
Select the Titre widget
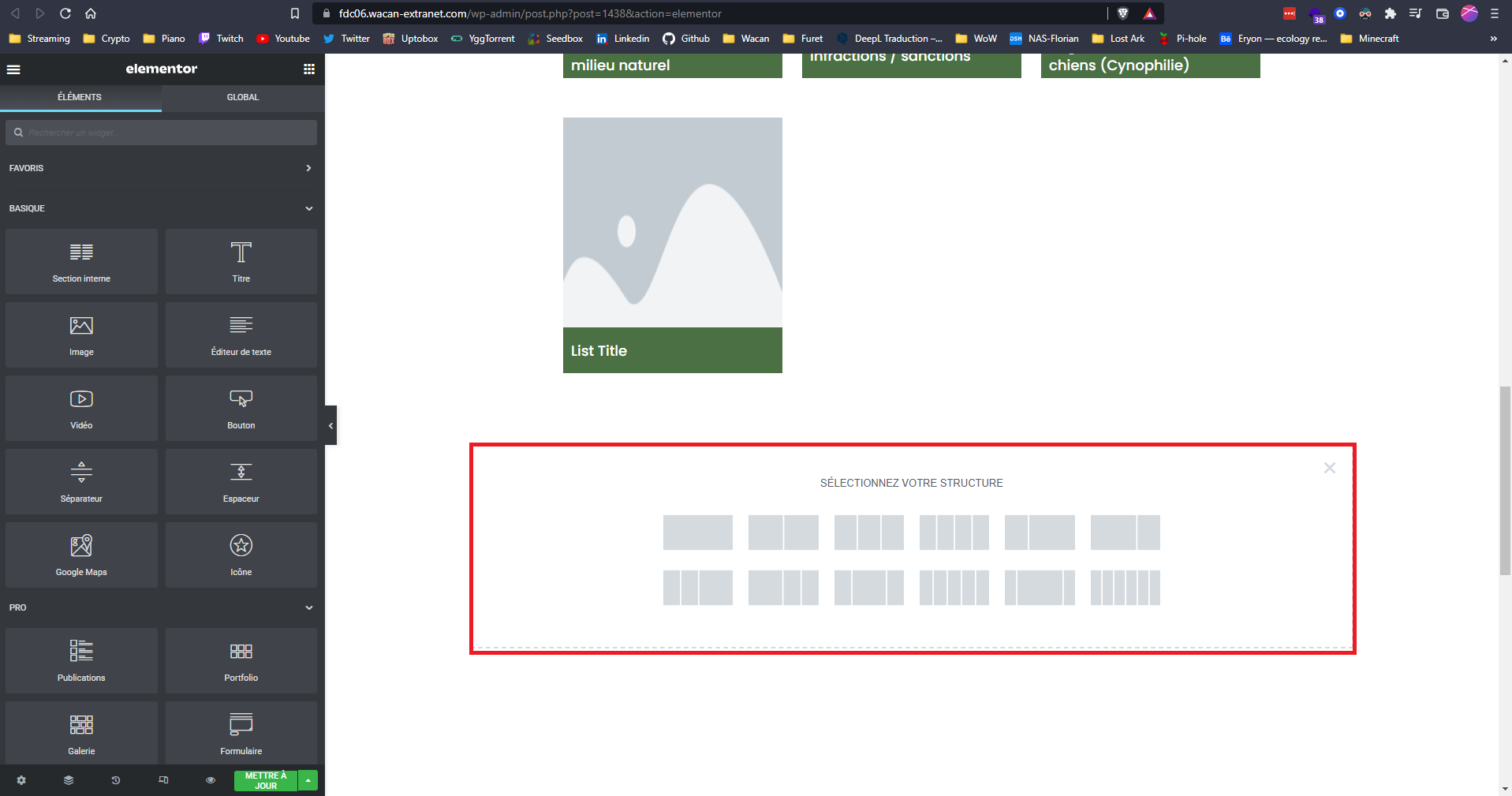tap(241, 261)
